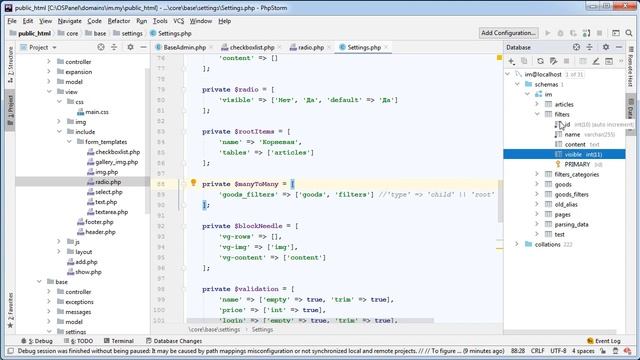Screen dimensions: 640x360
Task: Click the Stop square icon in top toolbar
Action: [599, 33]
